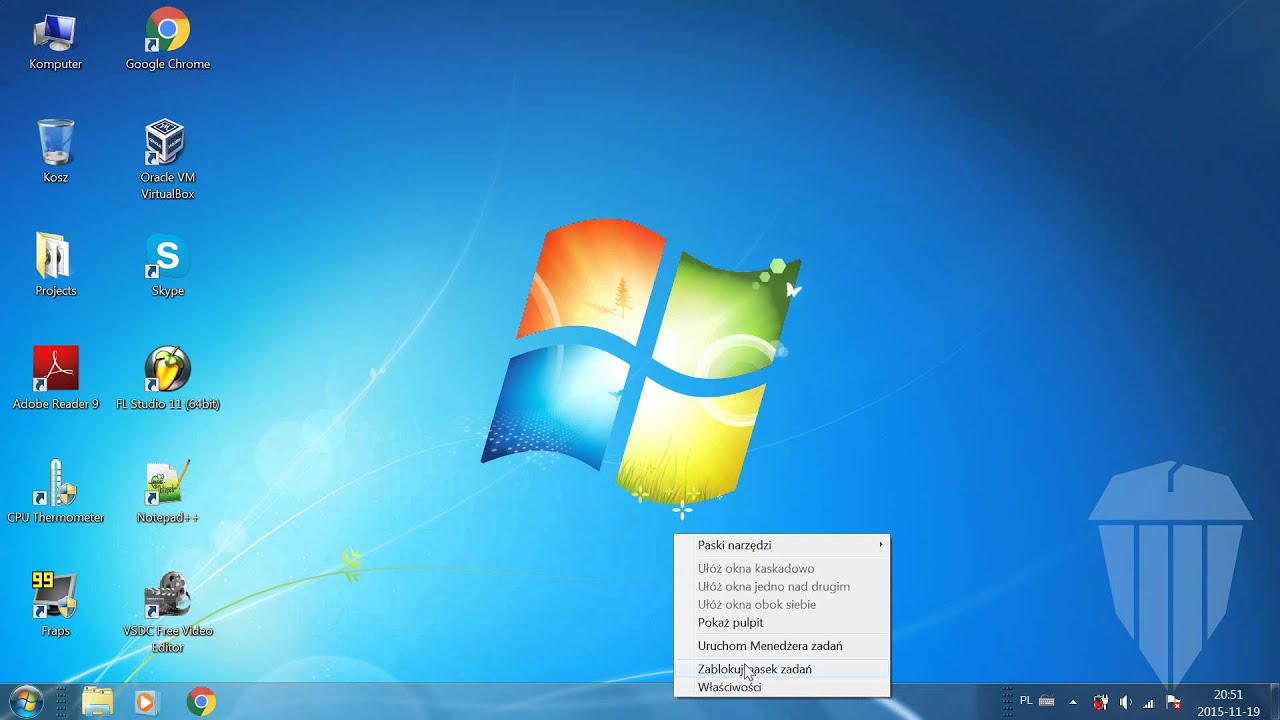Toggle Zablokuj pasek zadań option
1280x720 pixels.
click(x=782, y=669)
